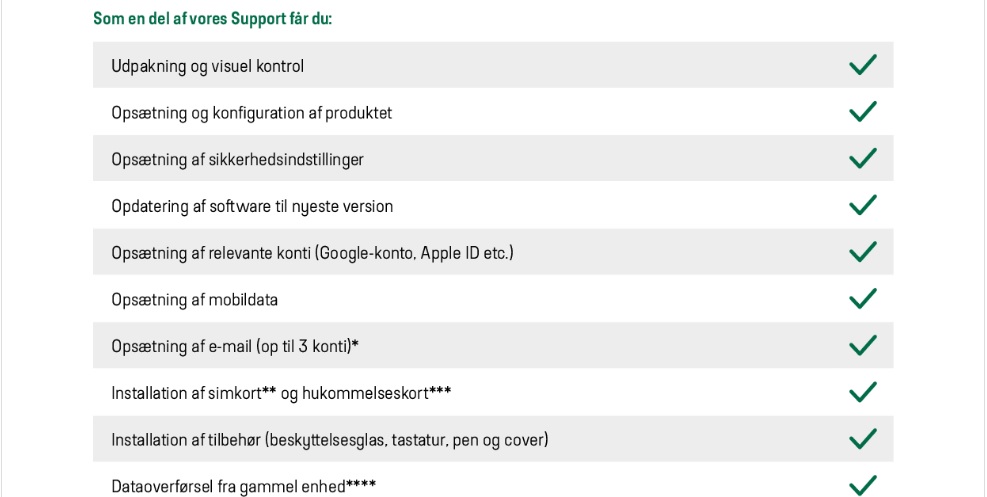Select the checkmark for Opsætning af mobildata
987x497 pixels.
click(x=862, y=299)
